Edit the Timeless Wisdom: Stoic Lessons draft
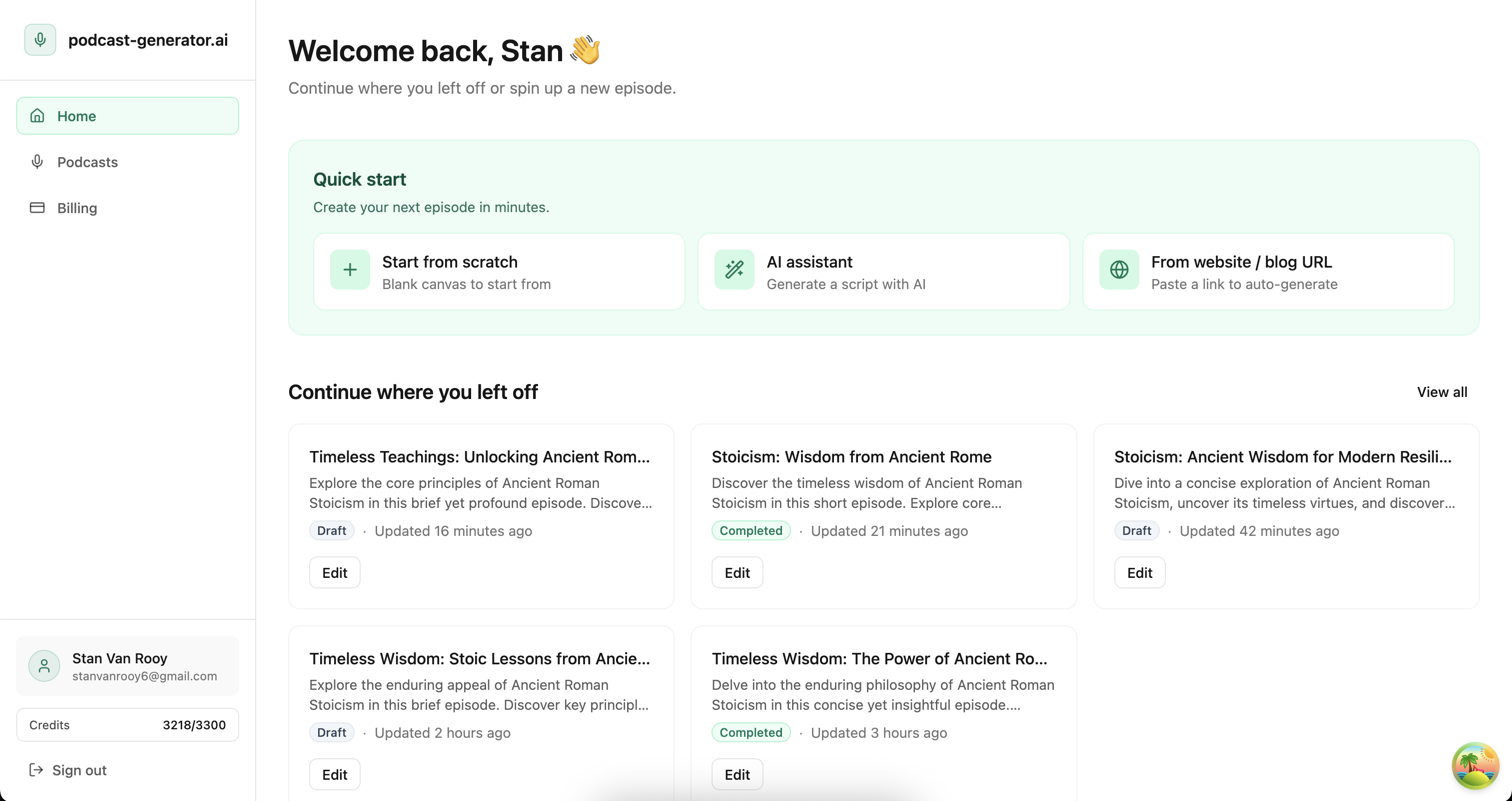 click(x=334, y=775)
